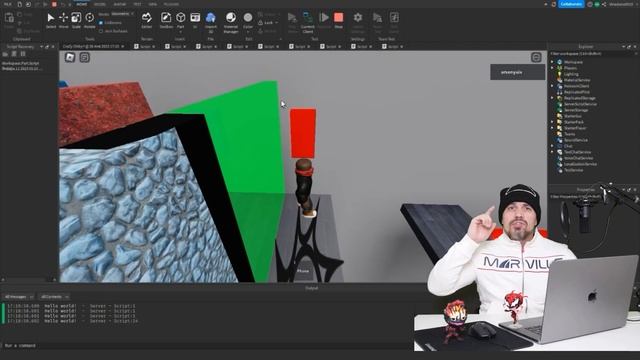
Task: Open the Part type dropdown arrow
Action: [180, 32]
